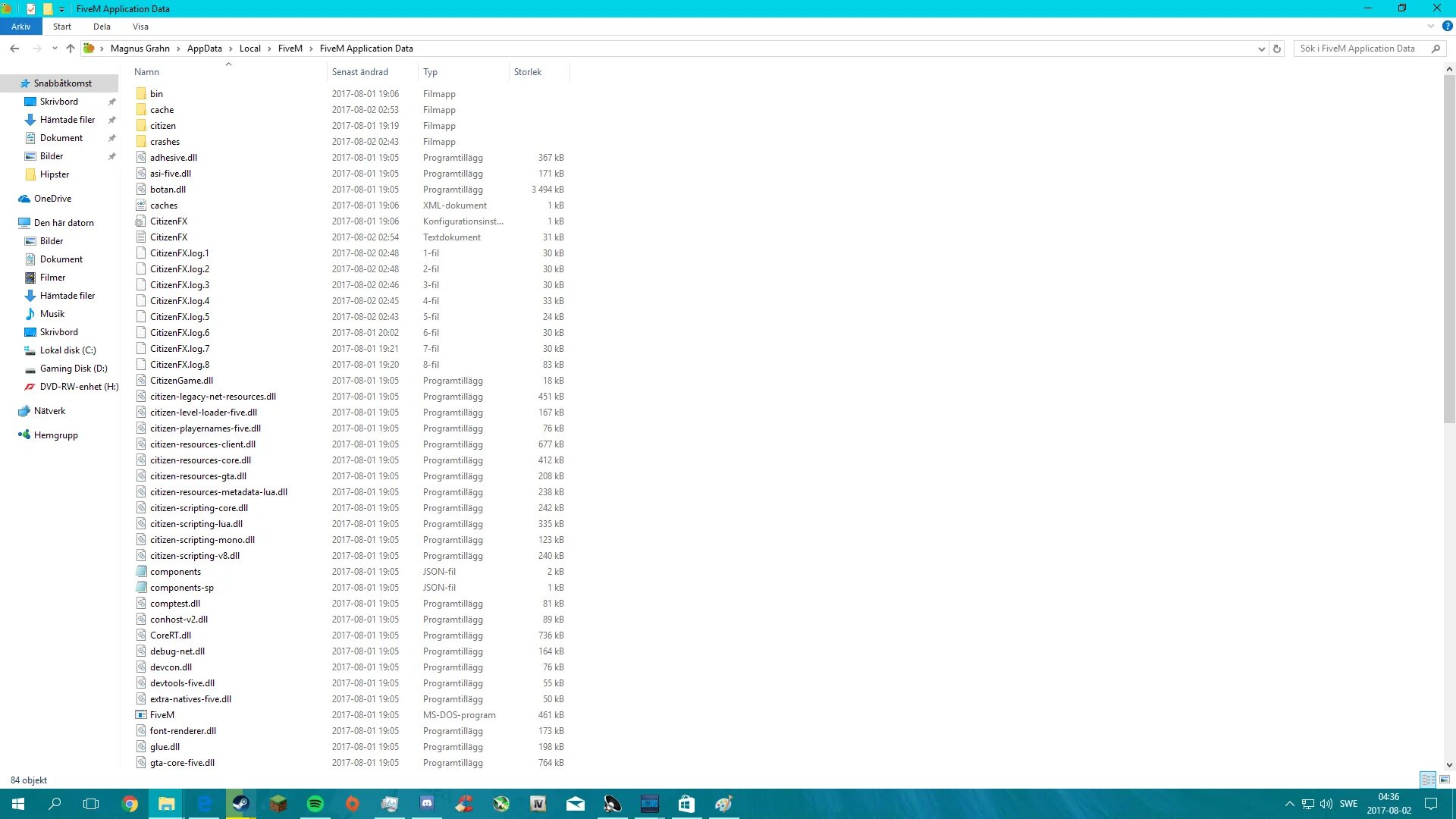Open Steam from the taskbar
1456x819 pixels.
click(241, 804)
